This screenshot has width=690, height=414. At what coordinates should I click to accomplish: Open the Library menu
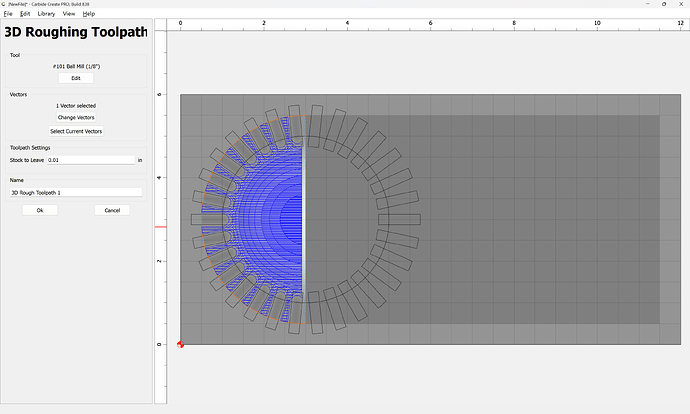(46, 14)
